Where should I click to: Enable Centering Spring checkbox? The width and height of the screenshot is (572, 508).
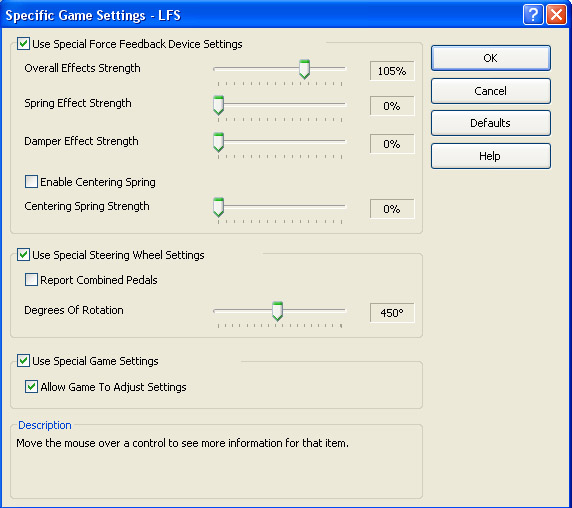[x=31, y=181]
